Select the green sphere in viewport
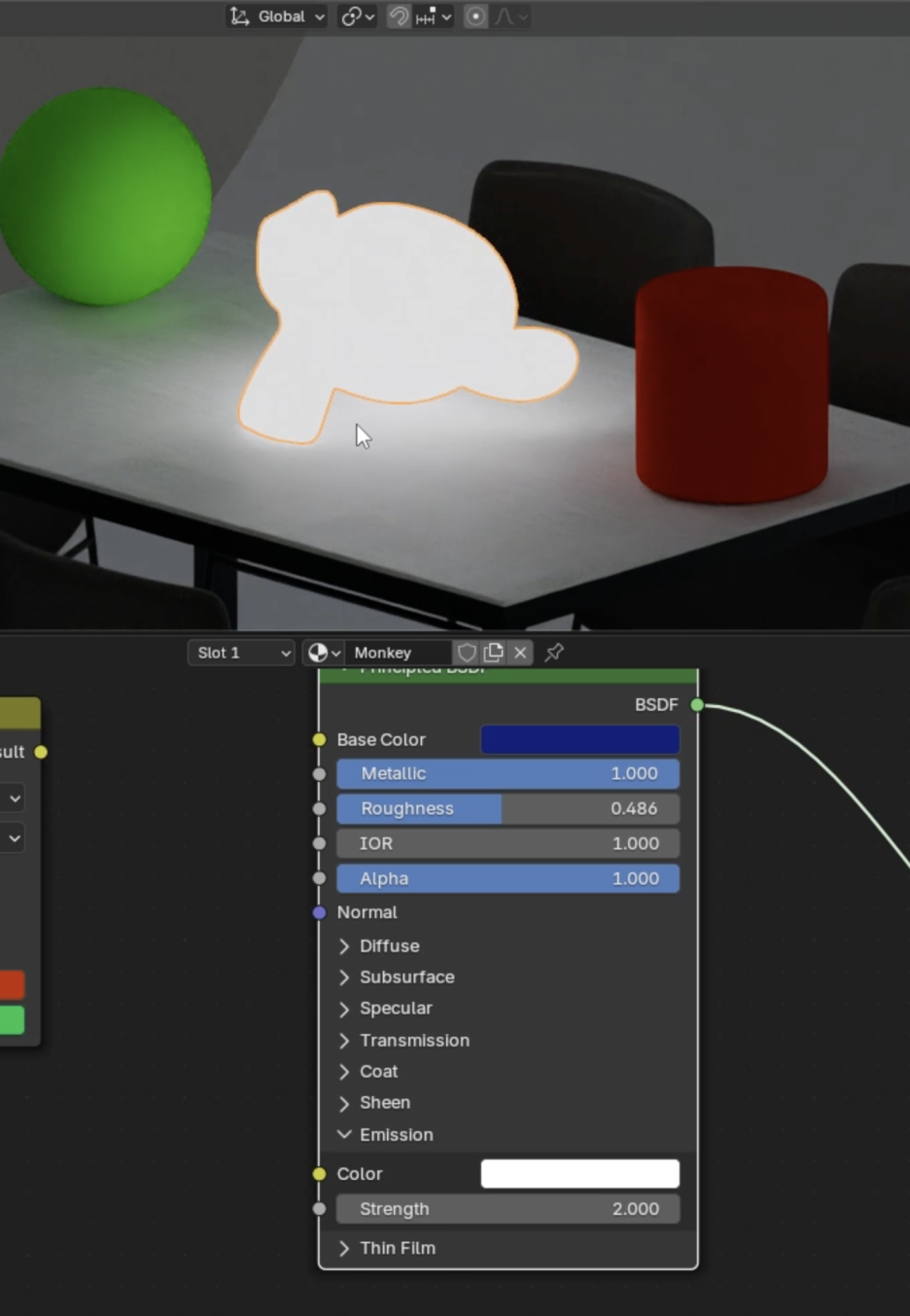This screenshot has height=1316, width=910. [105, 195]
